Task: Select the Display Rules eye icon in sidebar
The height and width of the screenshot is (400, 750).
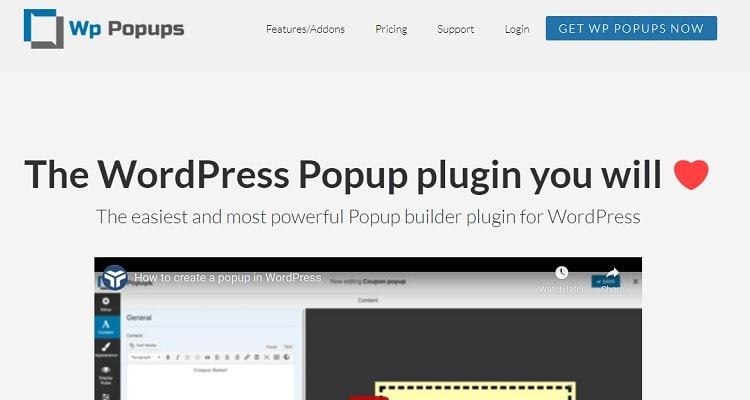Action: (106, 374)
